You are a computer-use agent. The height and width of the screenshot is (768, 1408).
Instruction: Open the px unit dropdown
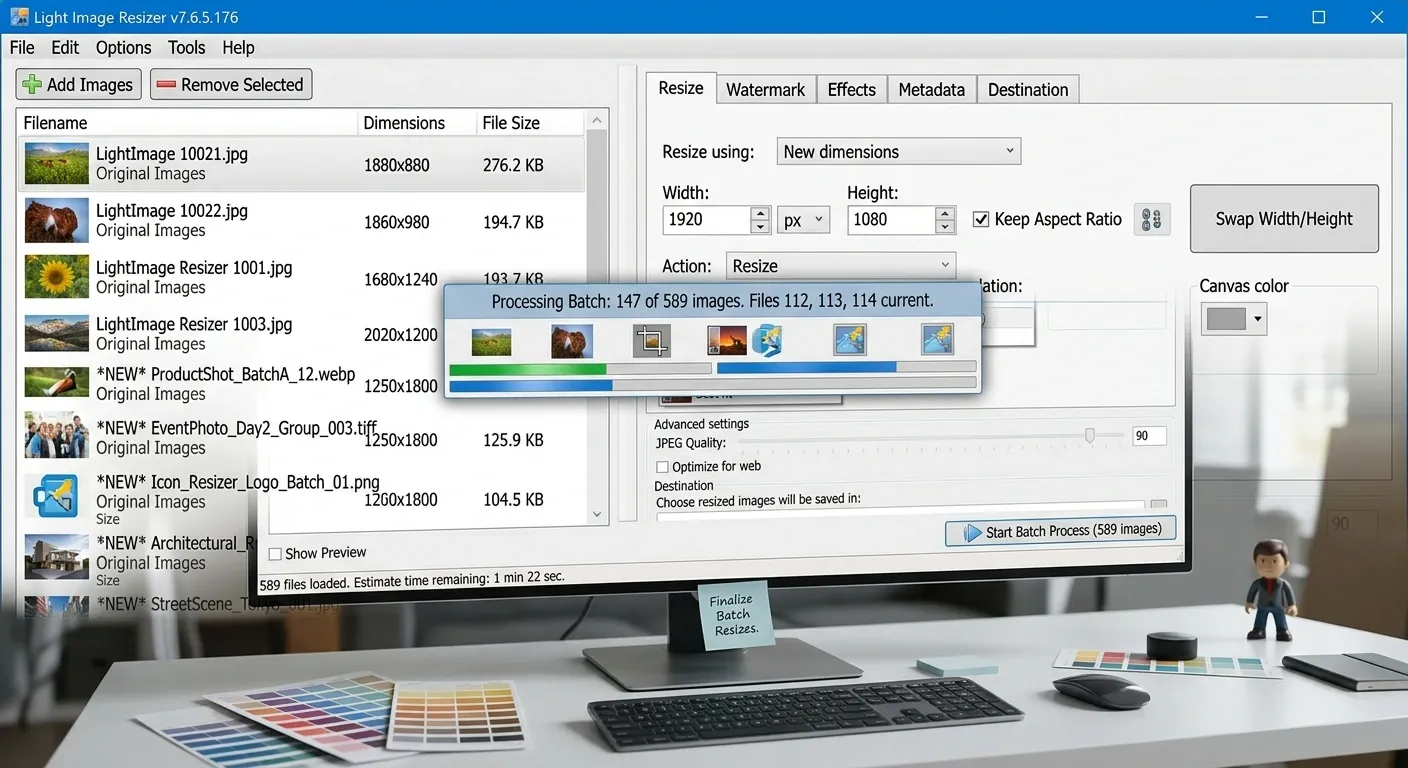803,220
